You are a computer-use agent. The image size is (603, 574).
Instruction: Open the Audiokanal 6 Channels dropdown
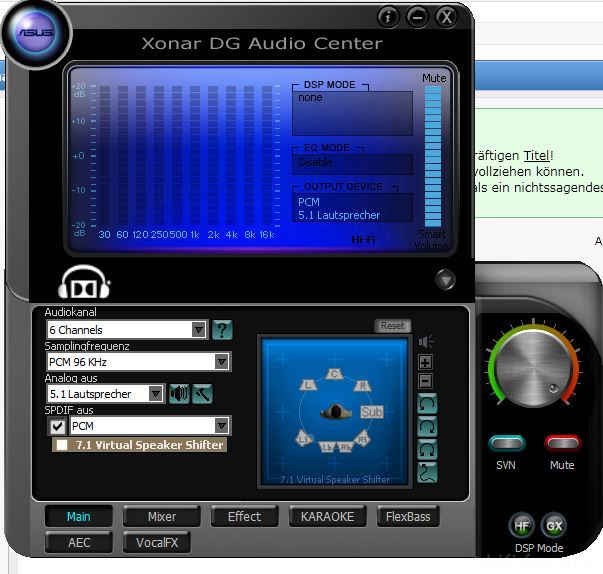click(127, 330)
